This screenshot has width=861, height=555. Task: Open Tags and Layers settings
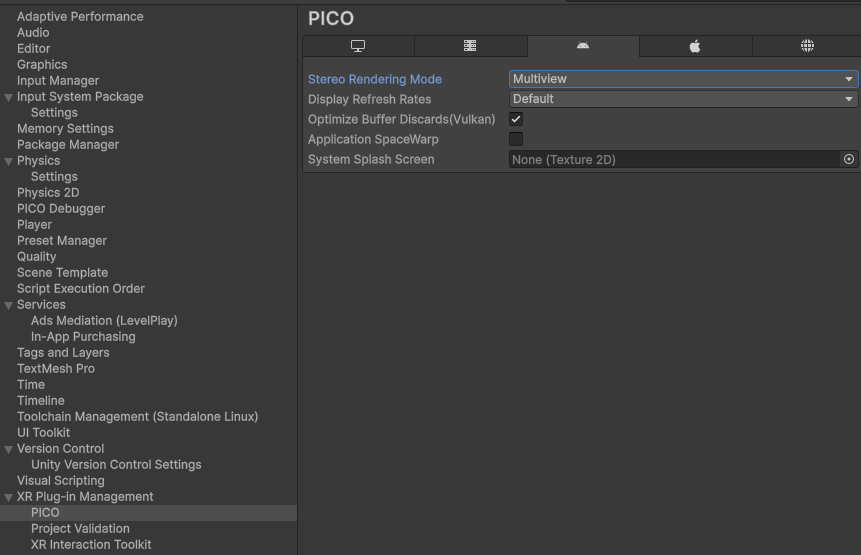point(63,352)
